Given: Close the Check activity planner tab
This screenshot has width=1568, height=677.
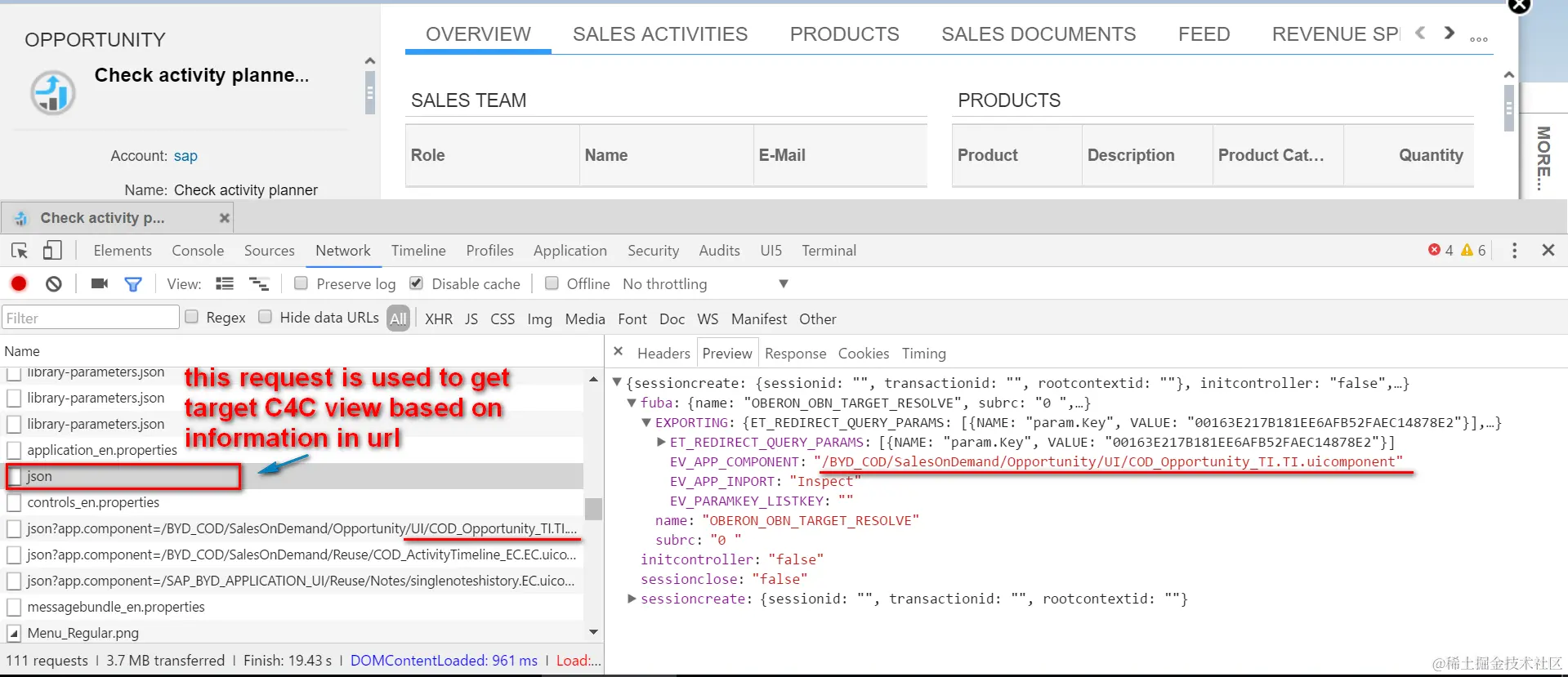Looking at the screenshot, I should click(x=224, y=218).
